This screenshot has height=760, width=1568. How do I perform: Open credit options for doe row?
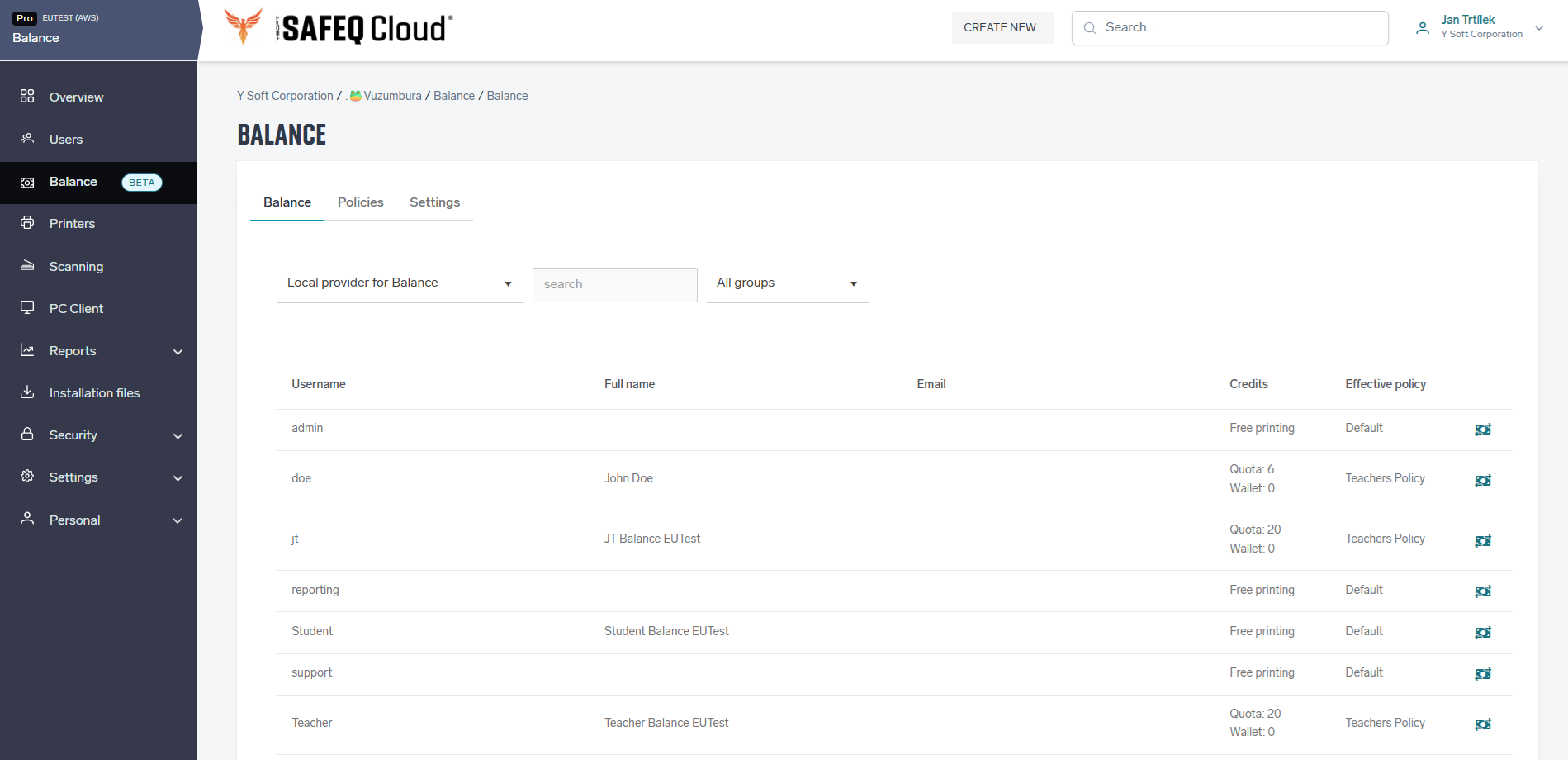[x=1483, y=480]
